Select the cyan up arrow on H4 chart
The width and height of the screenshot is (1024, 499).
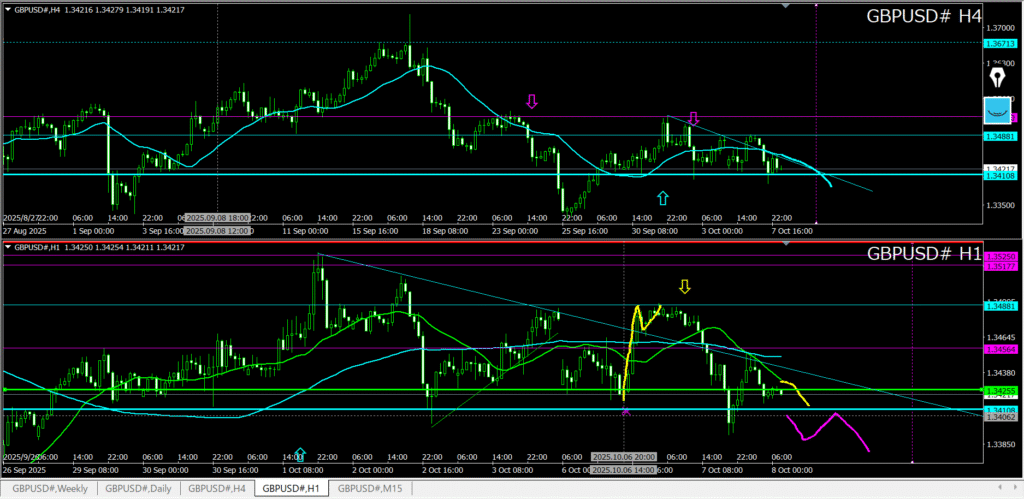662,198
